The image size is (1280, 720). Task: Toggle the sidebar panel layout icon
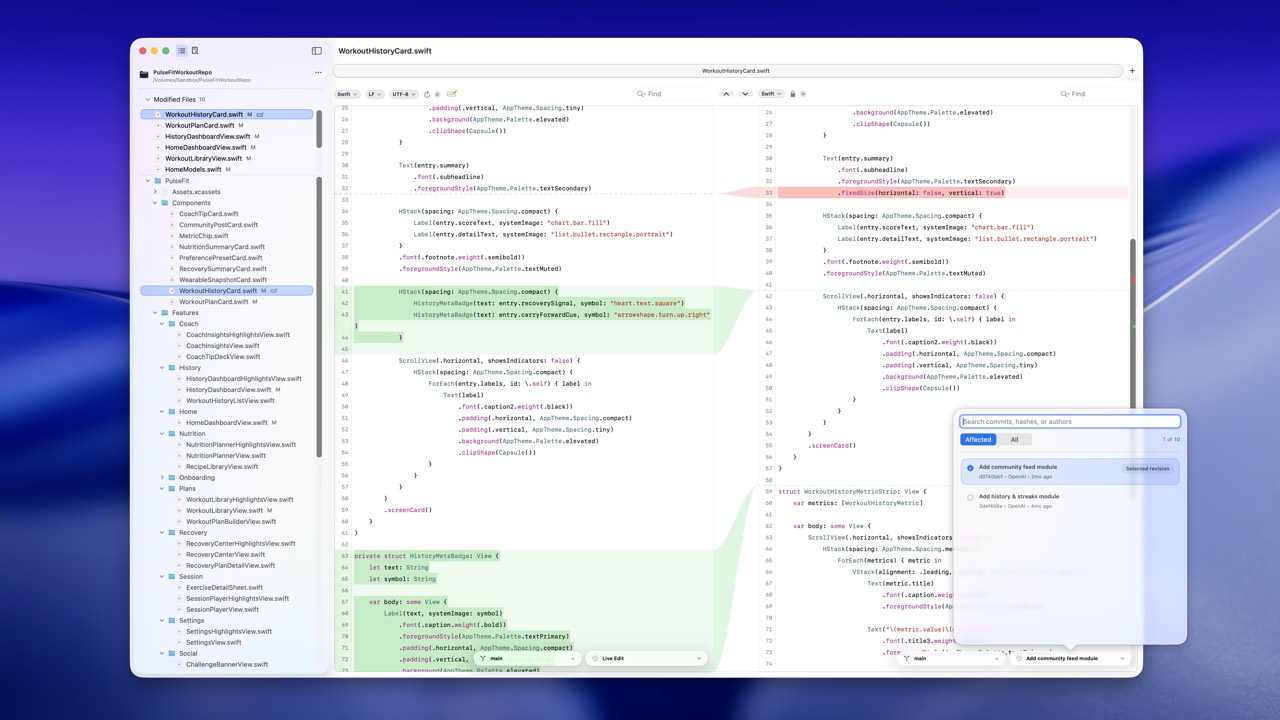point(317,51)
